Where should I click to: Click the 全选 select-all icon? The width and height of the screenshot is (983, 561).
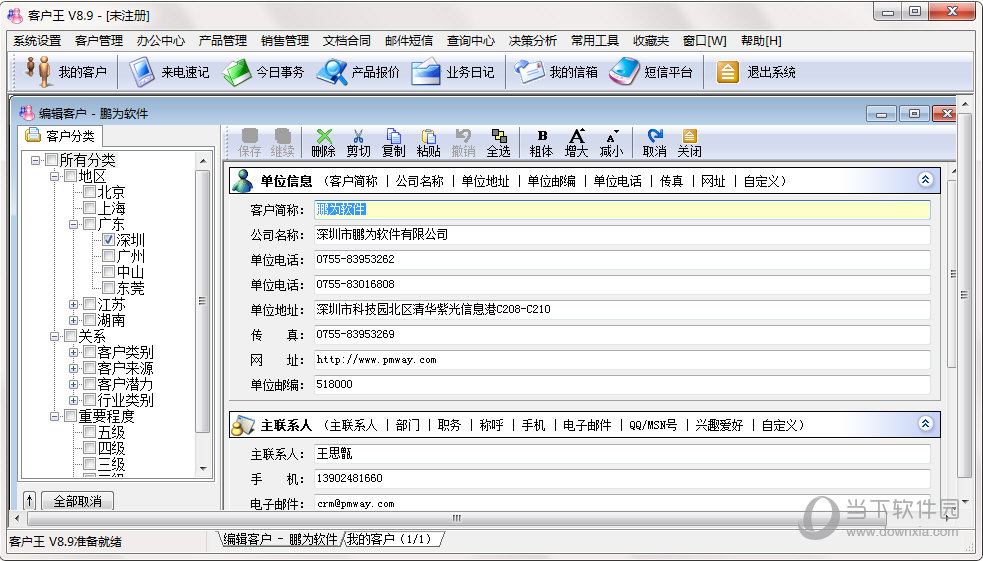(498, 143)
